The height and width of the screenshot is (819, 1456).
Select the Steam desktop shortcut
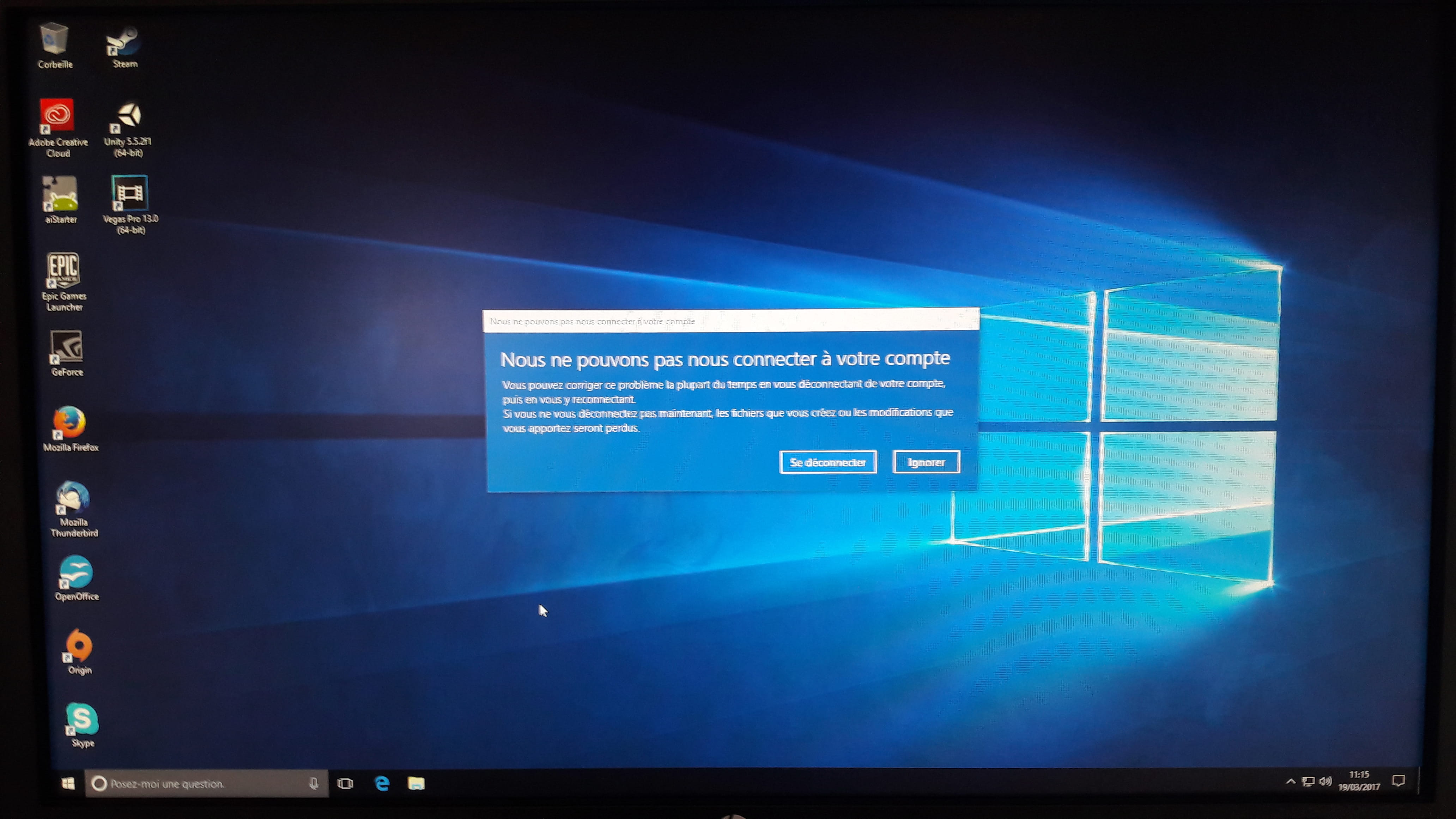125,47
